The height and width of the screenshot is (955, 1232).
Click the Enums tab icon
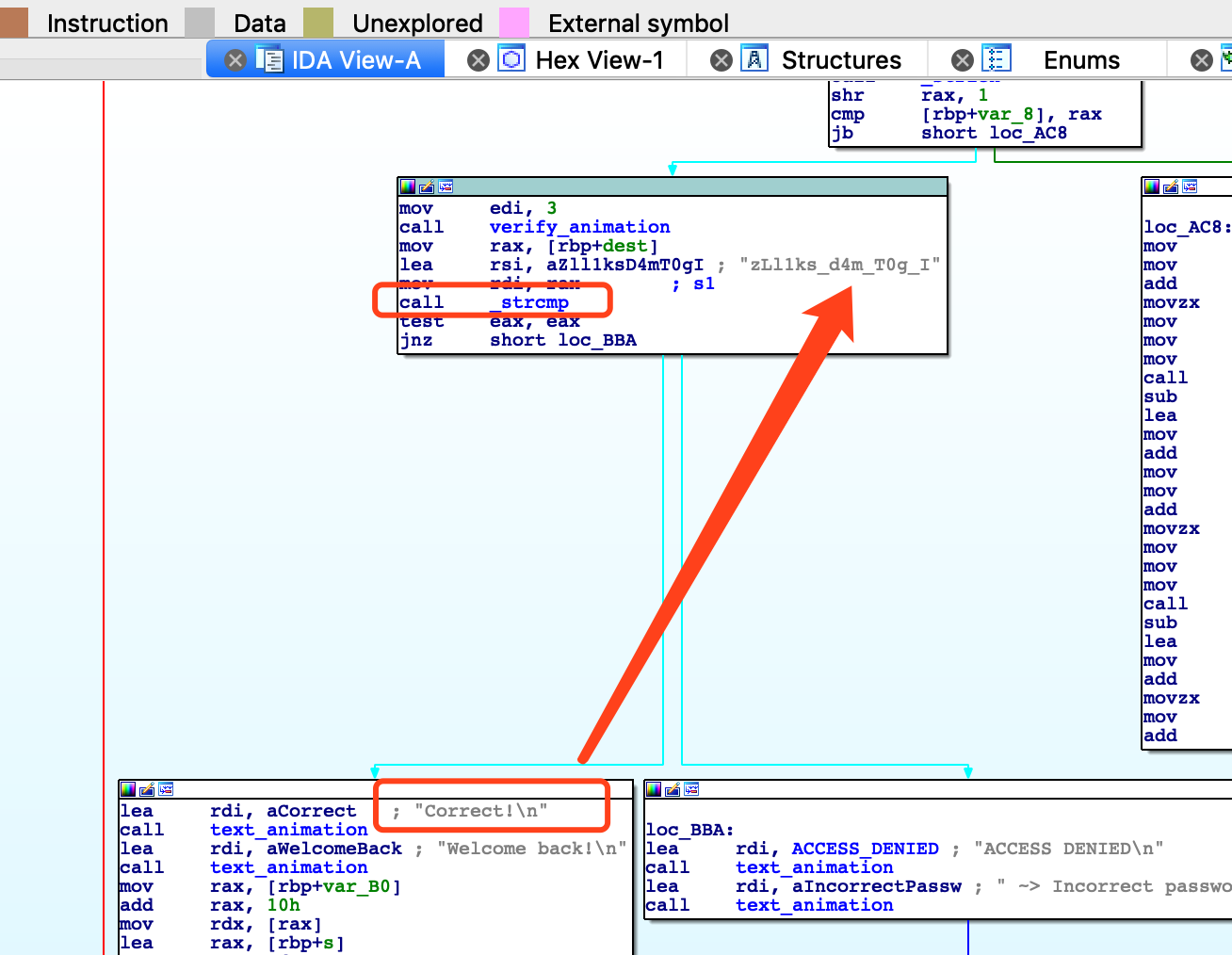coord(997,58)
